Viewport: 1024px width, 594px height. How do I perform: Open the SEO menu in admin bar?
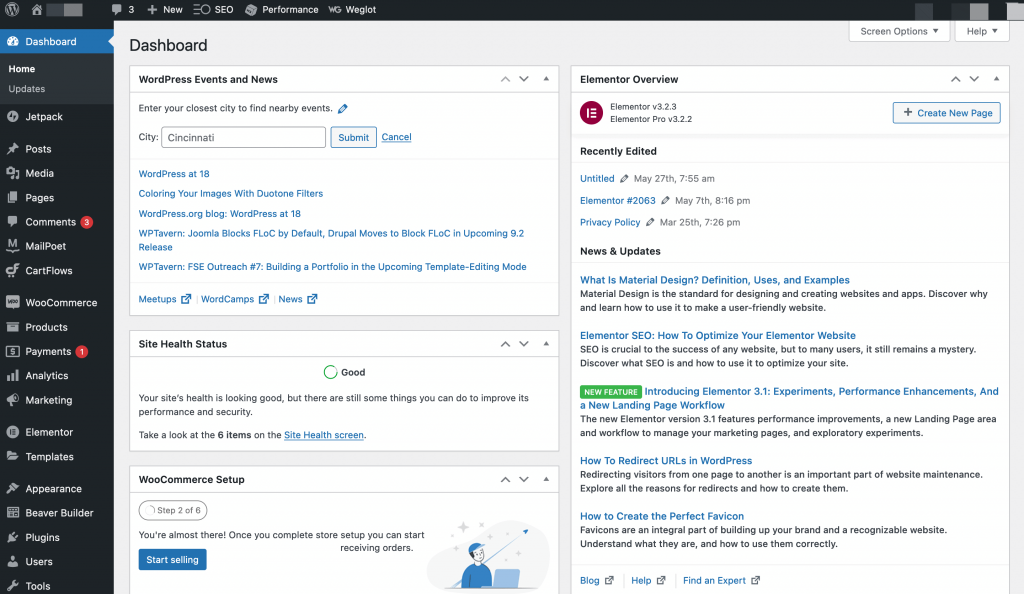tap(213, 9)
